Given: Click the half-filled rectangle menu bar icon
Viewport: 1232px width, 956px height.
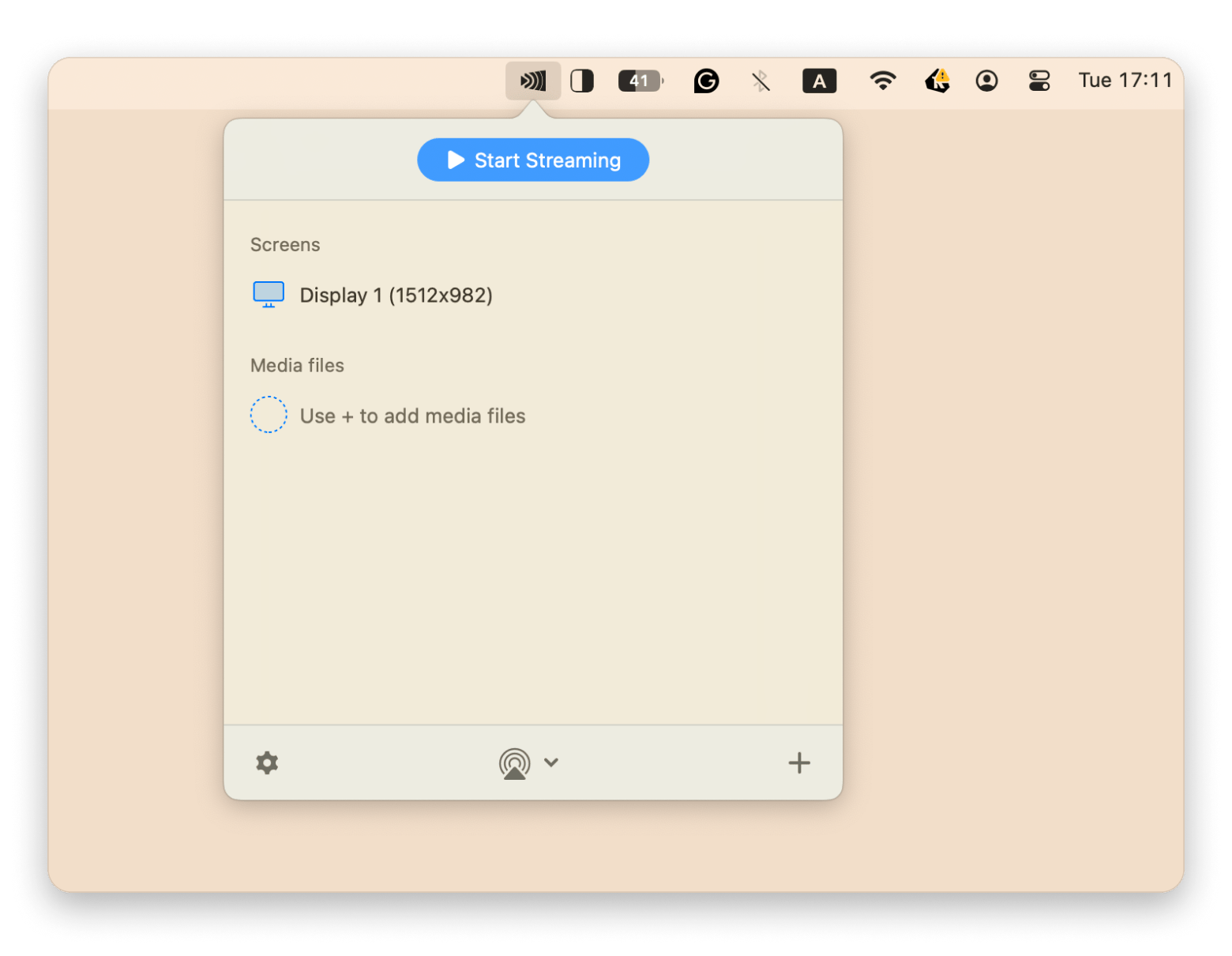Looking at the screenshot, I should point(582,81).
